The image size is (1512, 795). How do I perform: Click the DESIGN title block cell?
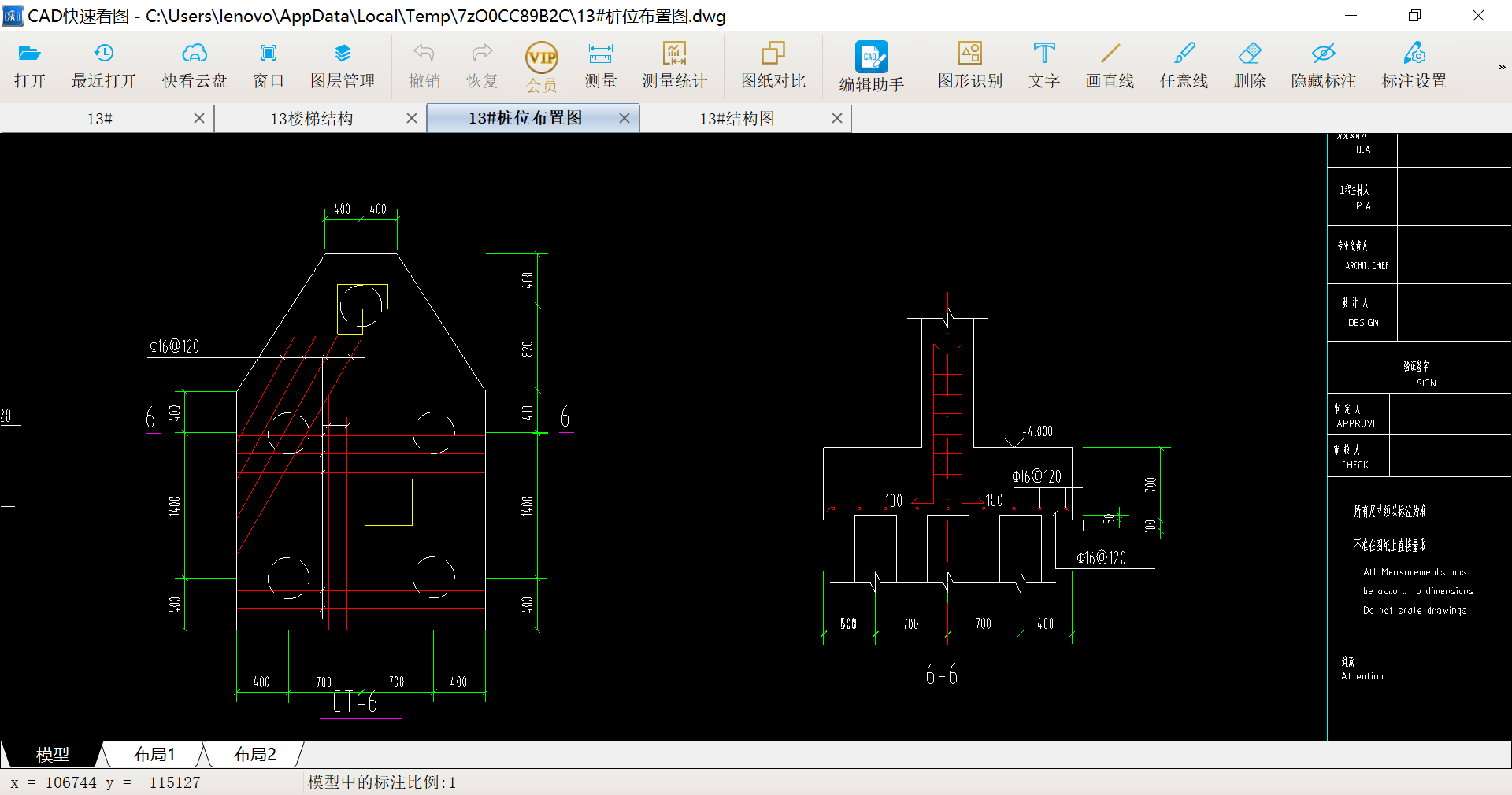pyautogui.click(x=1362, y=312)
